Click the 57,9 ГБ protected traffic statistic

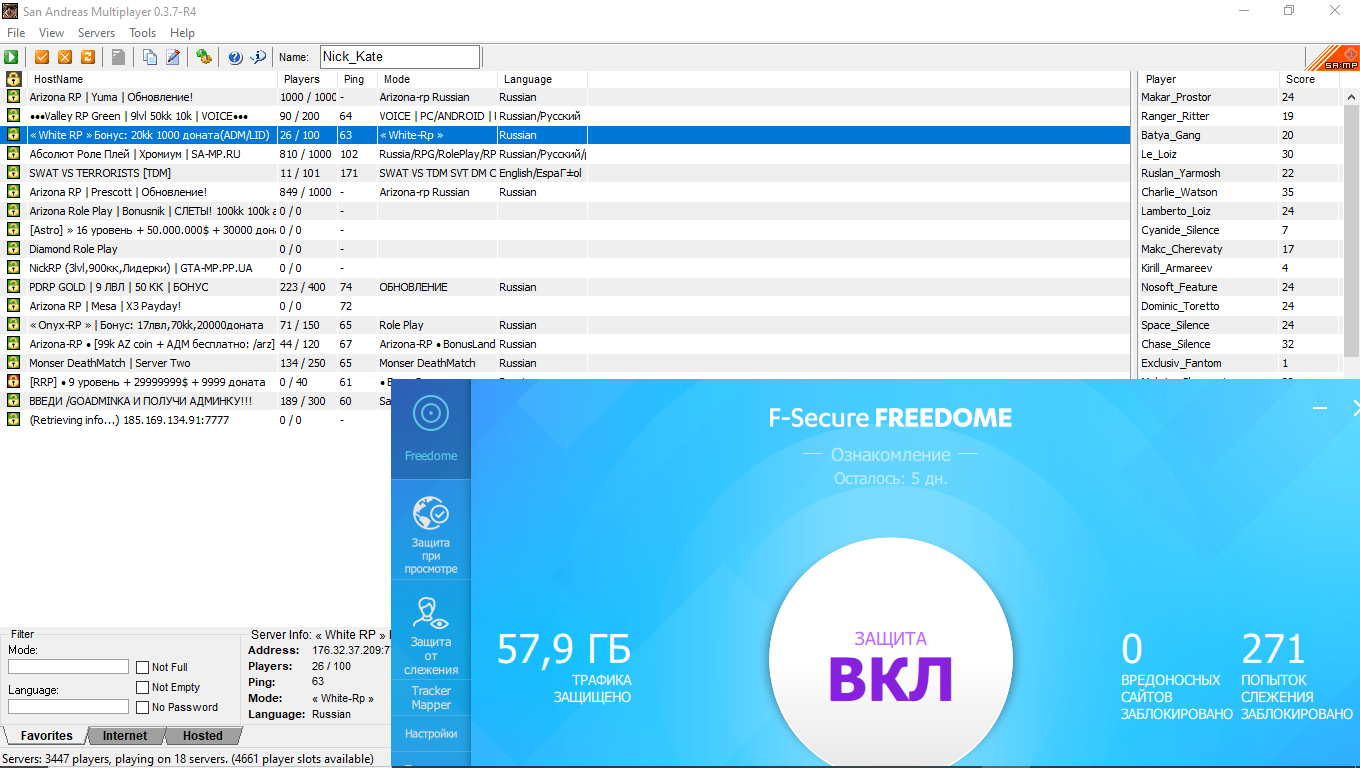click(x=564, y=667)
